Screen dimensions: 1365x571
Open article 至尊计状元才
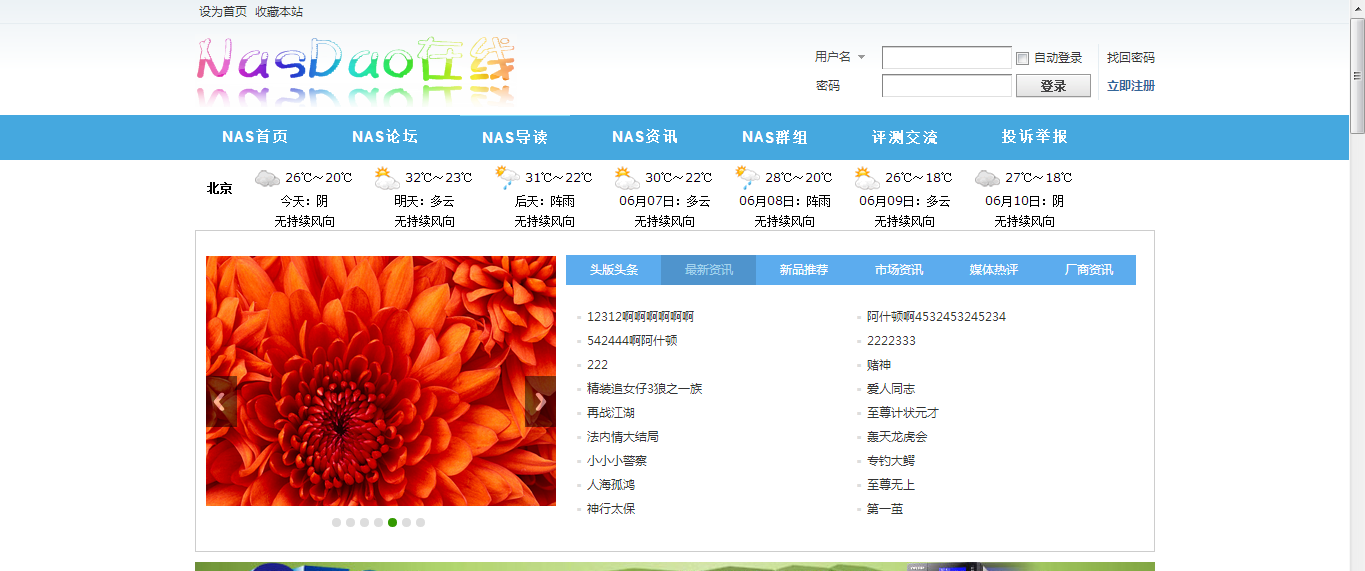903,413
